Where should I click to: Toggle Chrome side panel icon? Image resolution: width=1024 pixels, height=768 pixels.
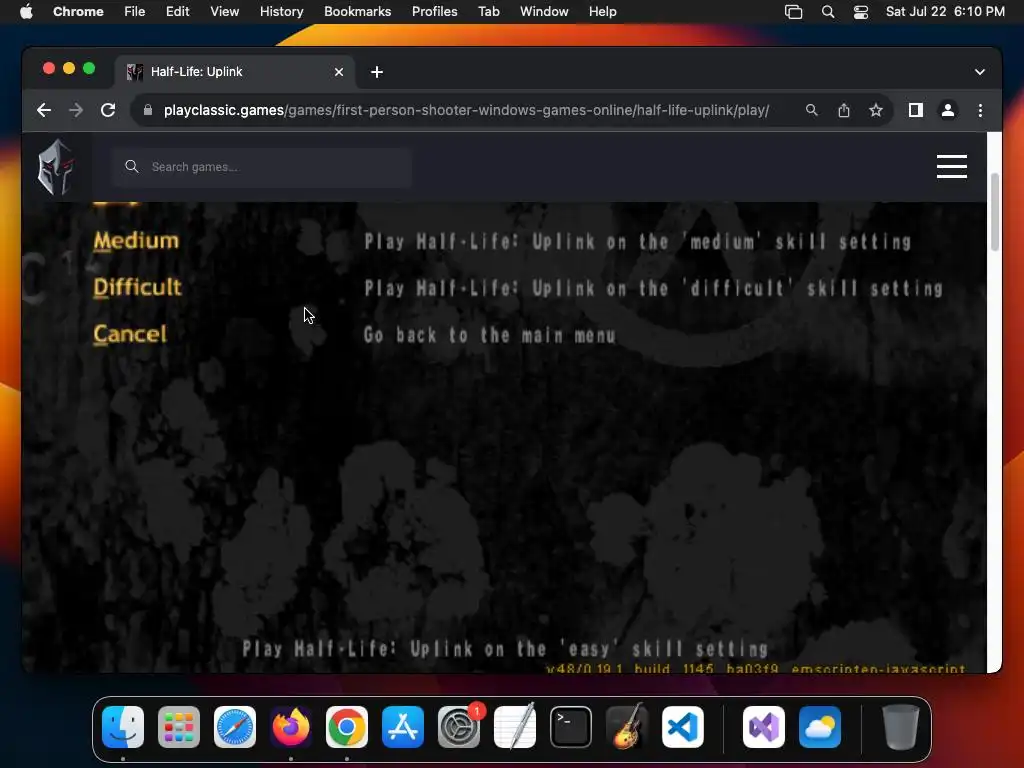(x=916, y=110)
